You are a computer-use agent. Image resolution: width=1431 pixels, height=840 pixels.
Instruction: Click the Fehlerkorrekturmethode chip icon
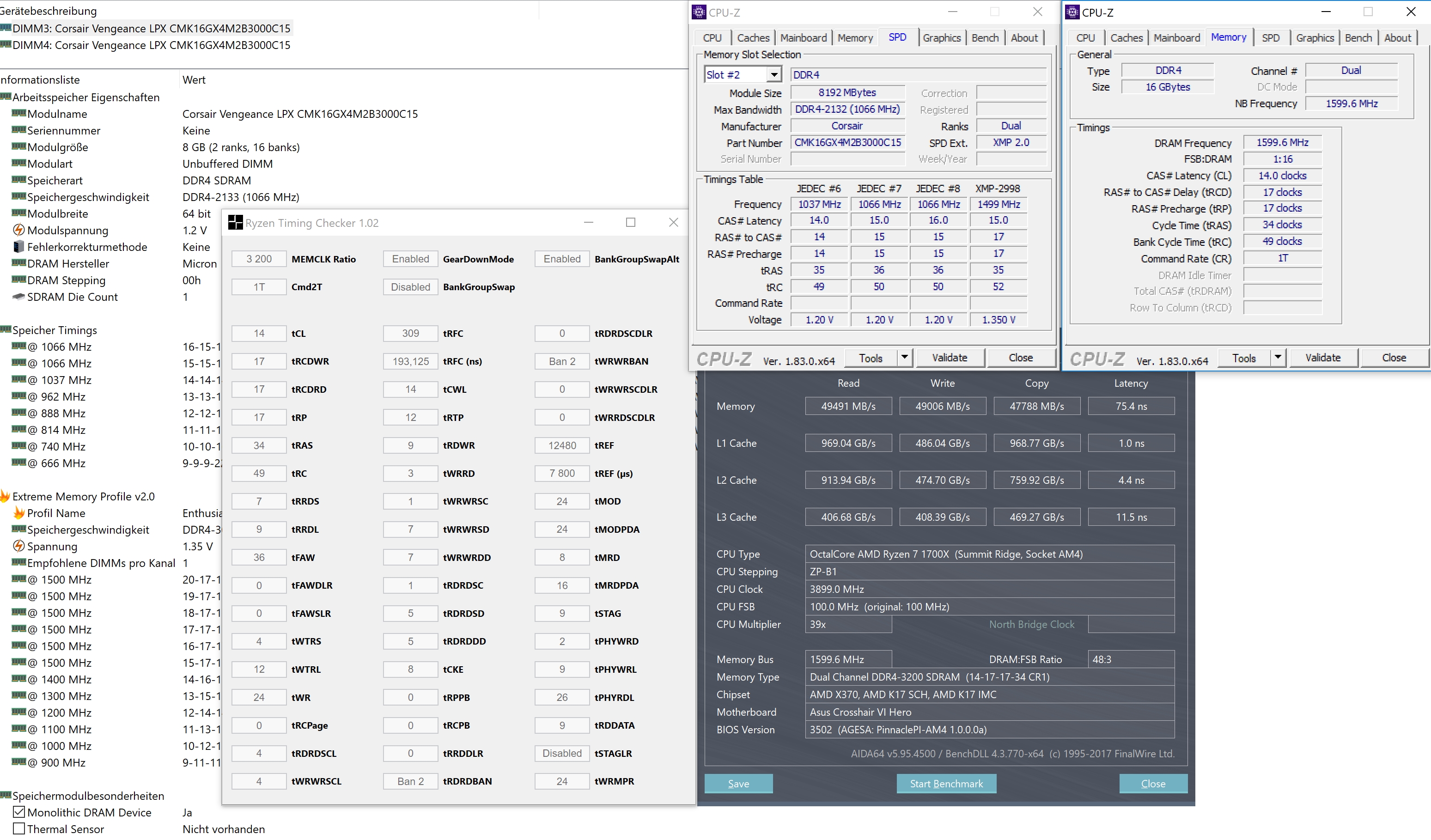pyautogui.click(x=19, y=246)
